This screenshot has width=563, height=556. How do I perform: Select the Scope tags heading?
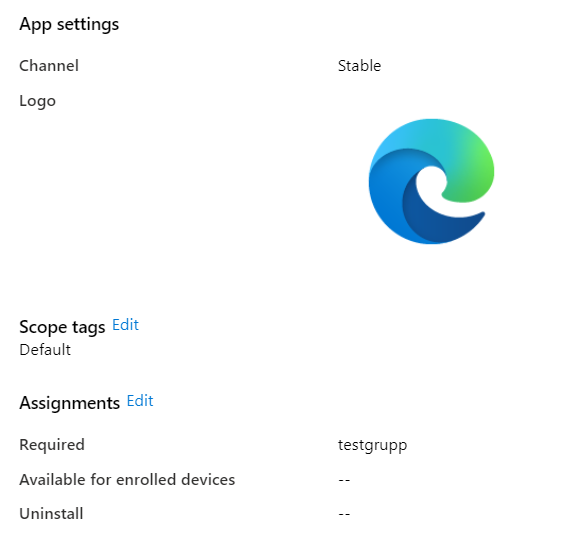62,327
